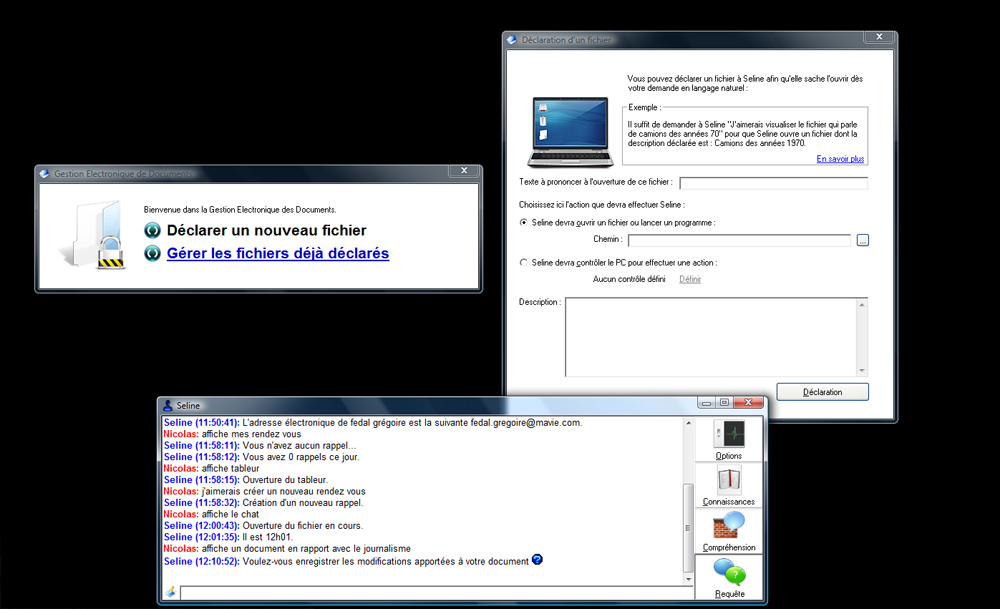Click into the Chemin path field
The width and height of the screenshot is (1000, 609).
739,240
